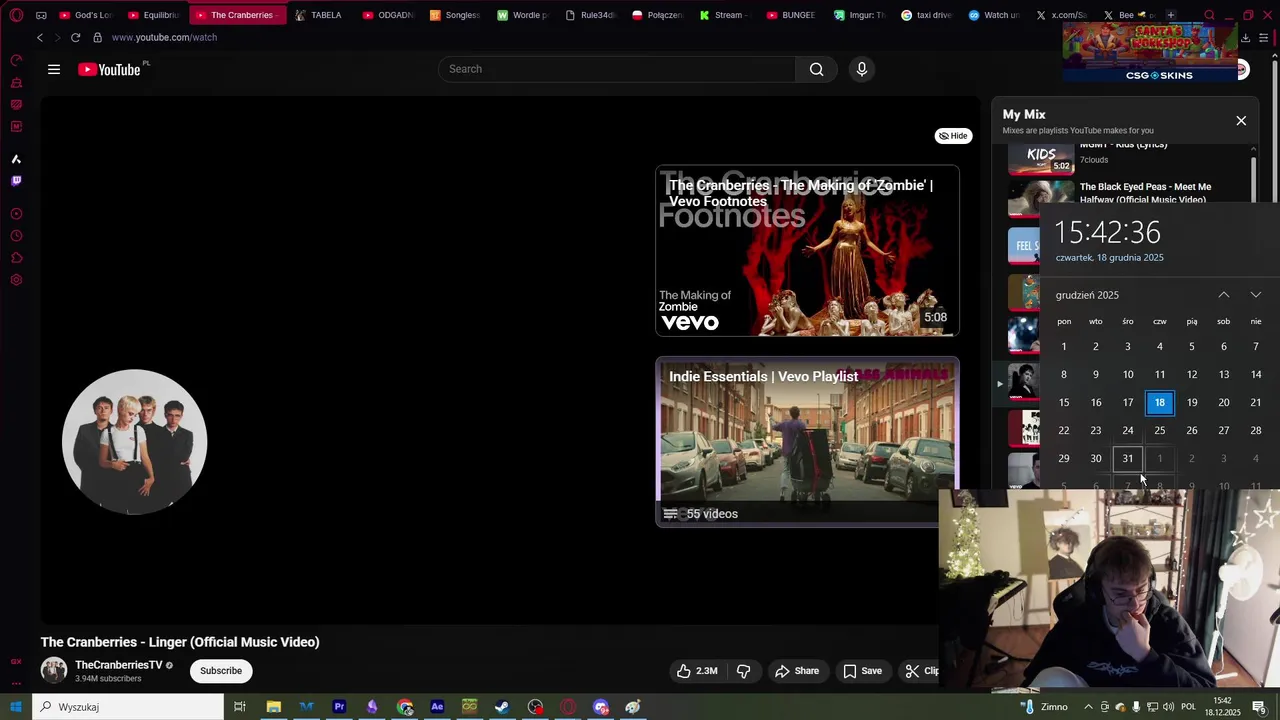Open Twitch in the Opera sidebar
The image size is (1280, 720).
16,181
